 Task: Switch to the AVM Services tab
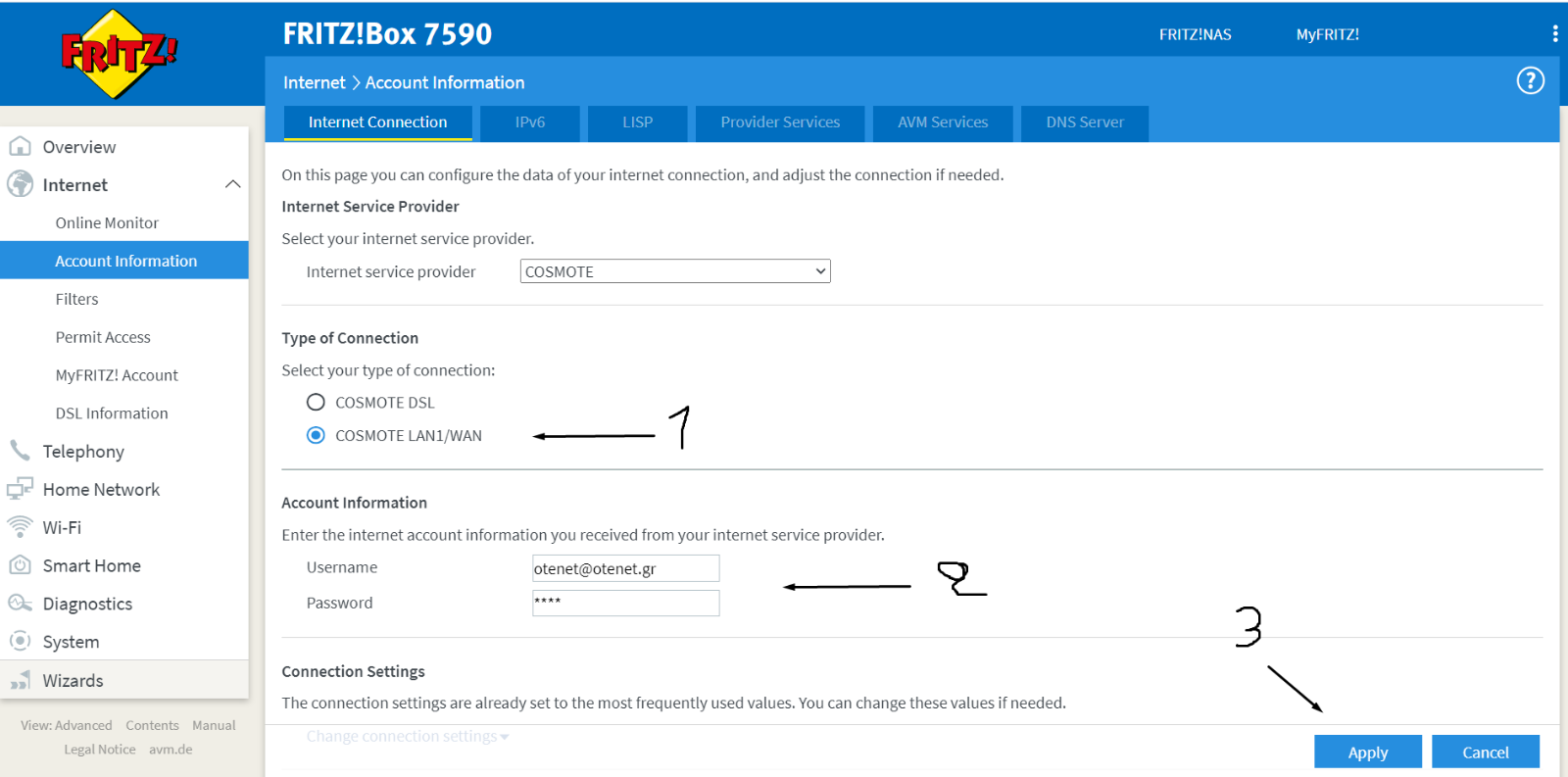943,122
